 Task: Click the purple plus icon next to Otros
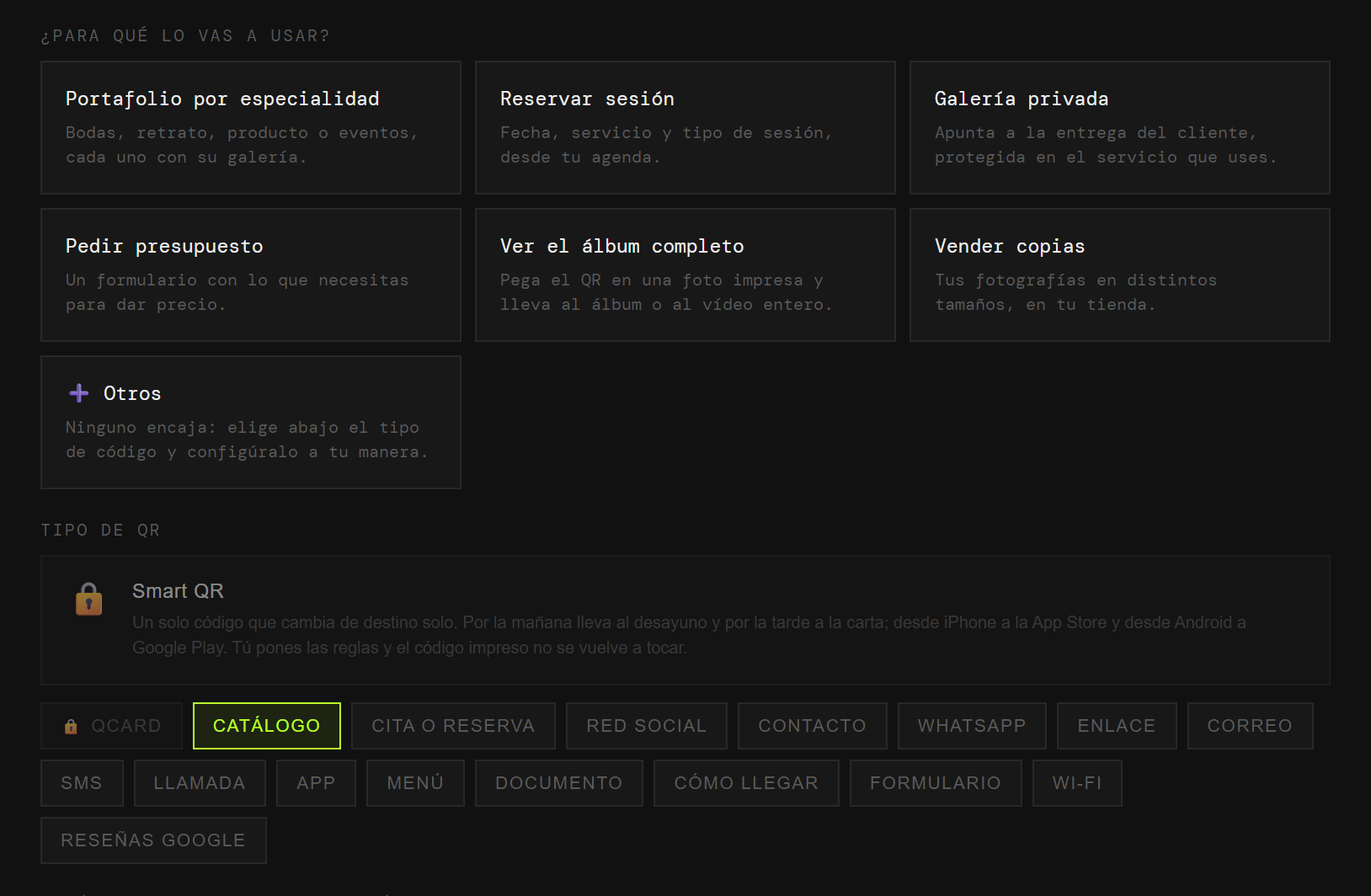[x=79, y=393]
